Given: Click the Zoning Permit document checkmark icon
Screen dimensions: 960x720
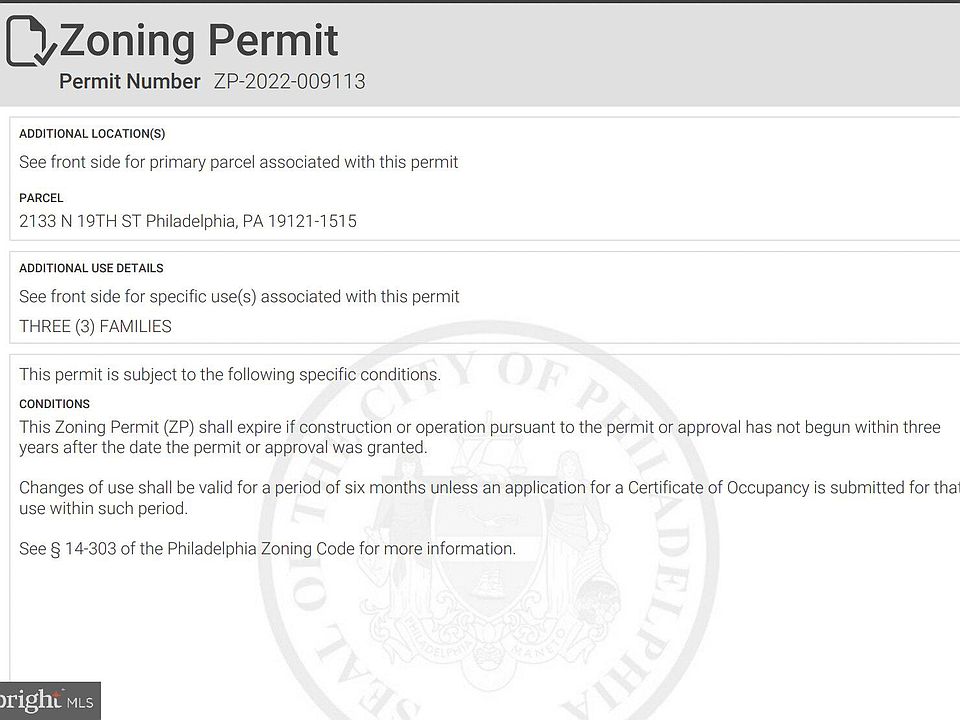Looking at the screenshot, I should tap(31, 41).
